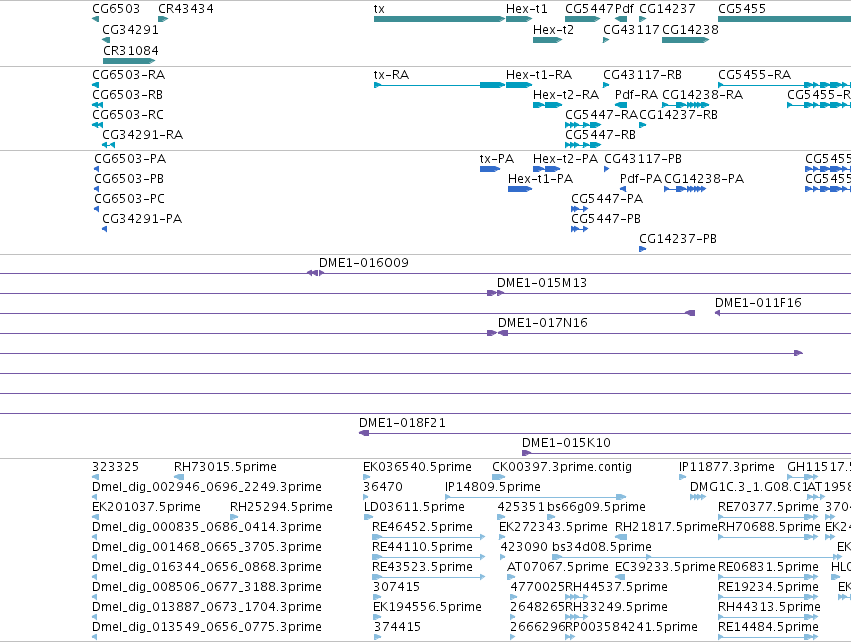Select the tx gene feature label

pyautogui.click(x=379, y=9)
